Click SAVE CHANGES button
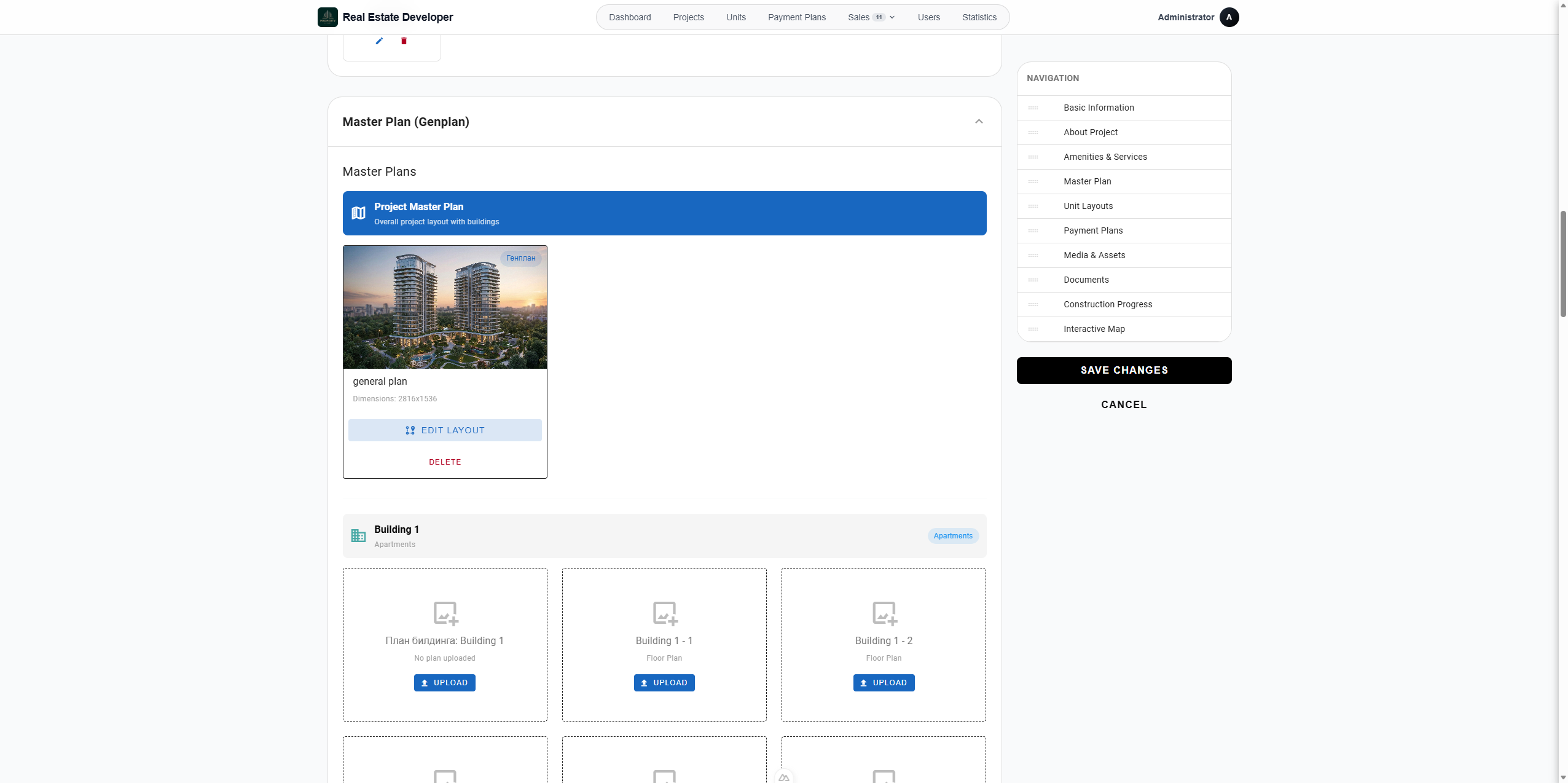Screen dimensions: 1568x783 (x=1124, y=371)
